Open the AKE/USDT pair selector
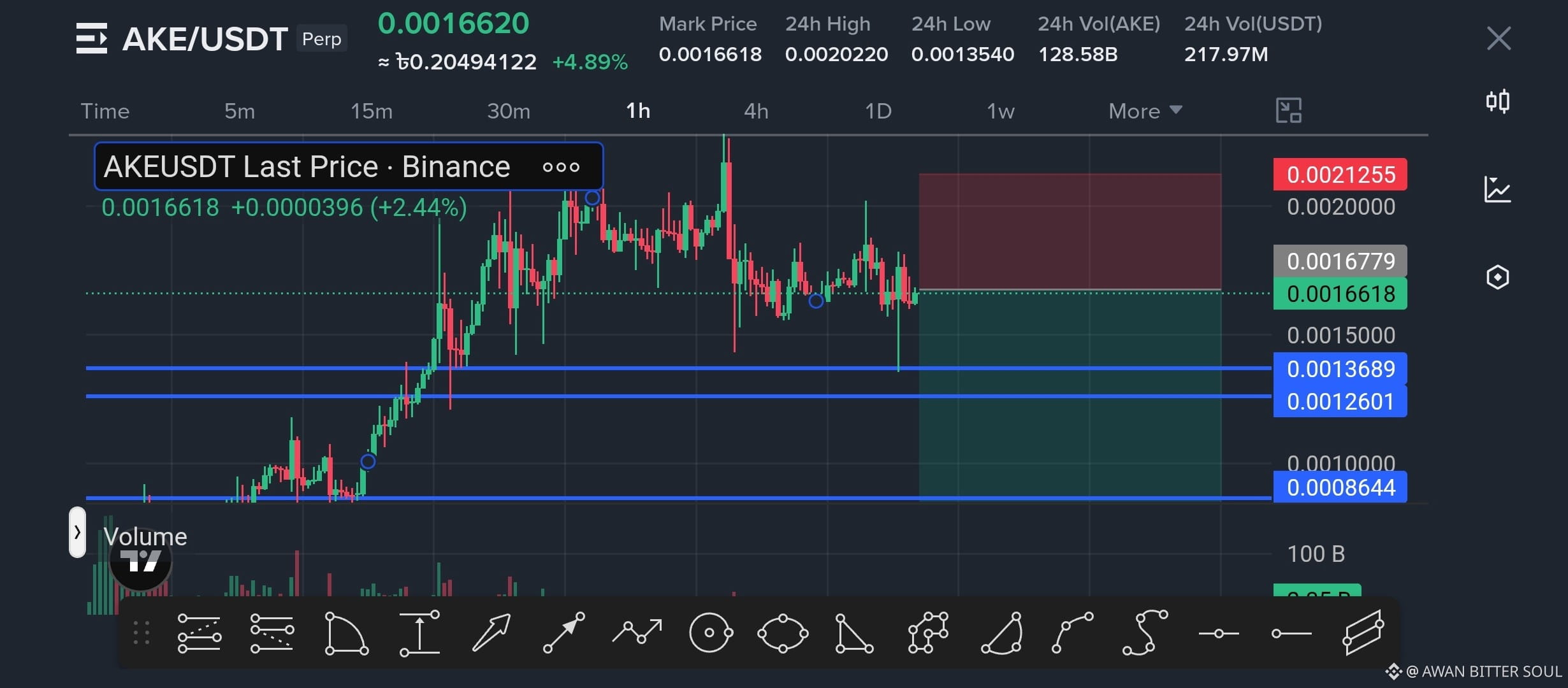Image resolution: width=1568 pixels, height=688 pixels. (x=205, y=39)
